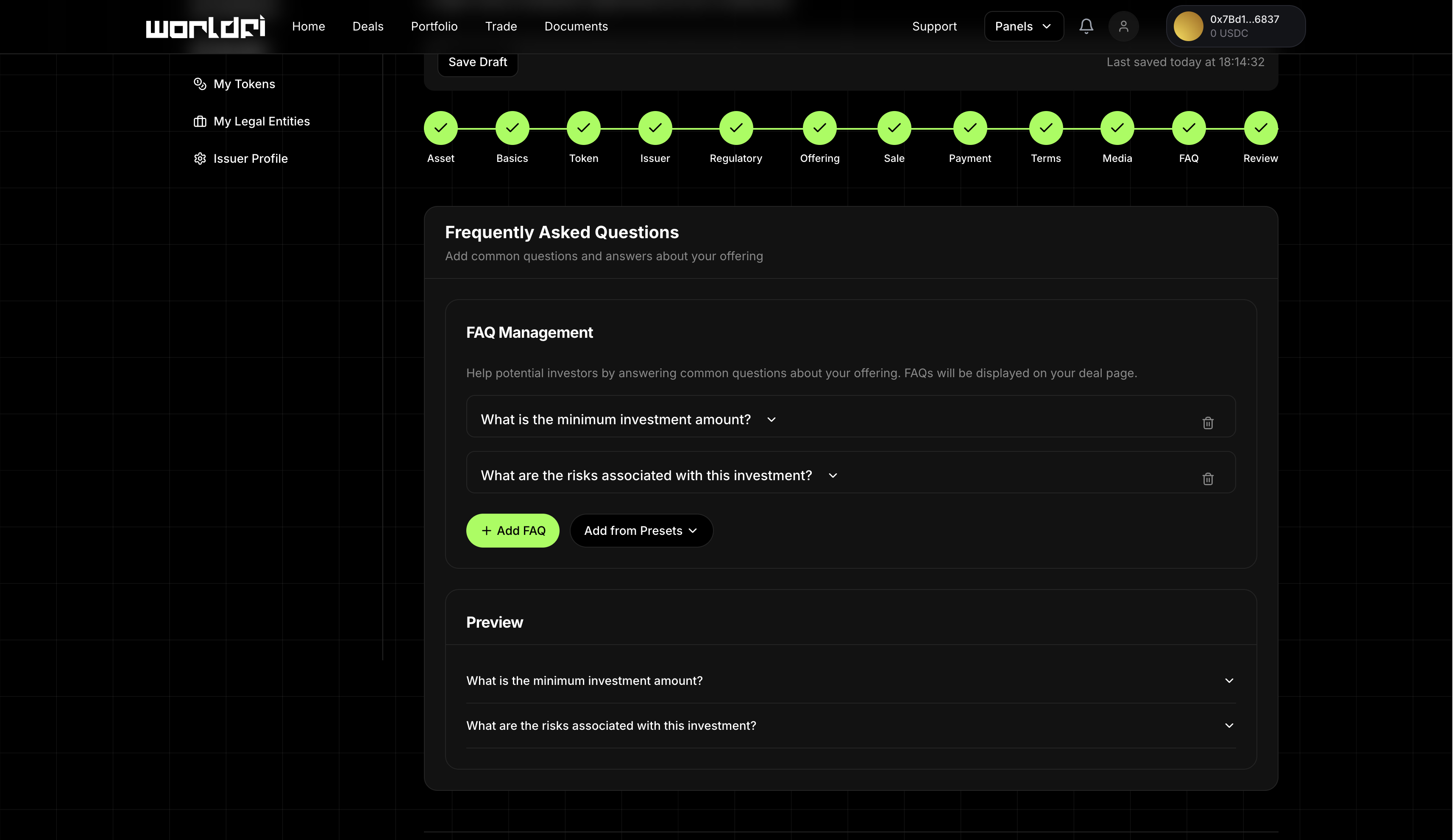Click the notifications bell icon
The image size is (1454, 840).
tap(1086, 26)
